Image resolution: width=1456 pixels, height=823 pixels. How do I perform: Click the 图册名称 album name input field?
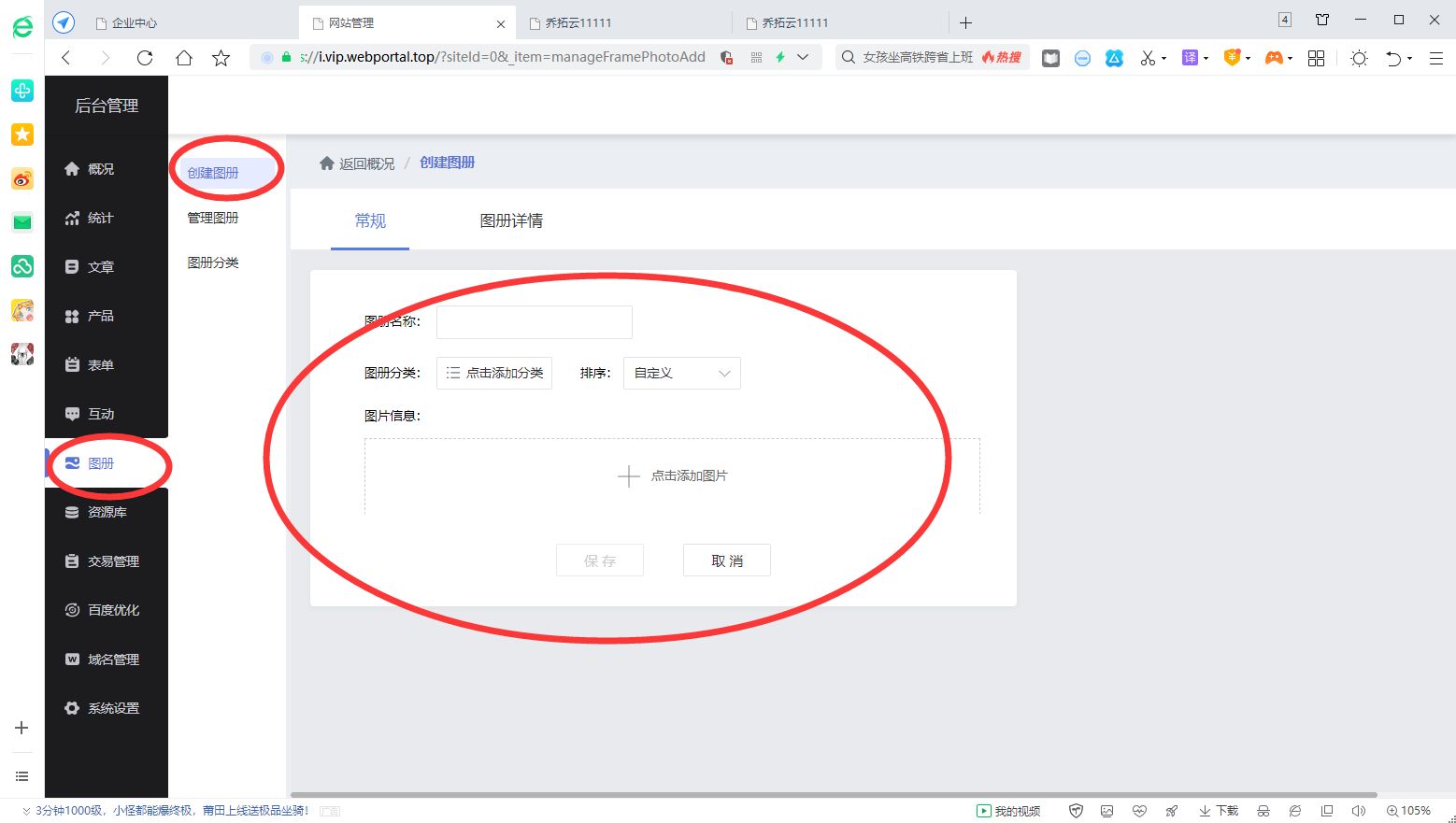(533, 321)
